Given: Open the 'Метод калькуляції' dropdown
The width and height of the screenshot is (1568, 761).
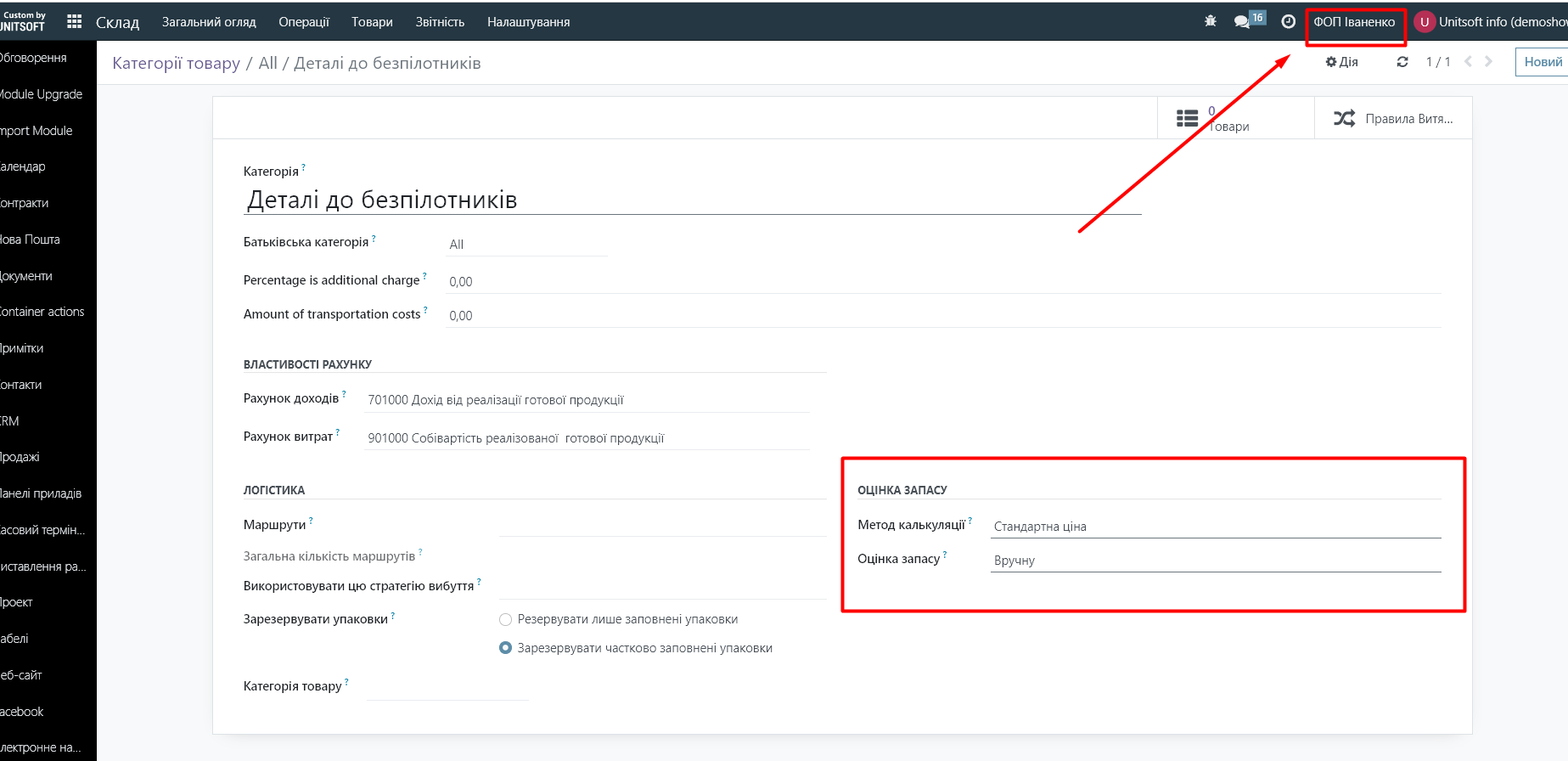Looking at the screenshot, I should [x=1215, y=527].
